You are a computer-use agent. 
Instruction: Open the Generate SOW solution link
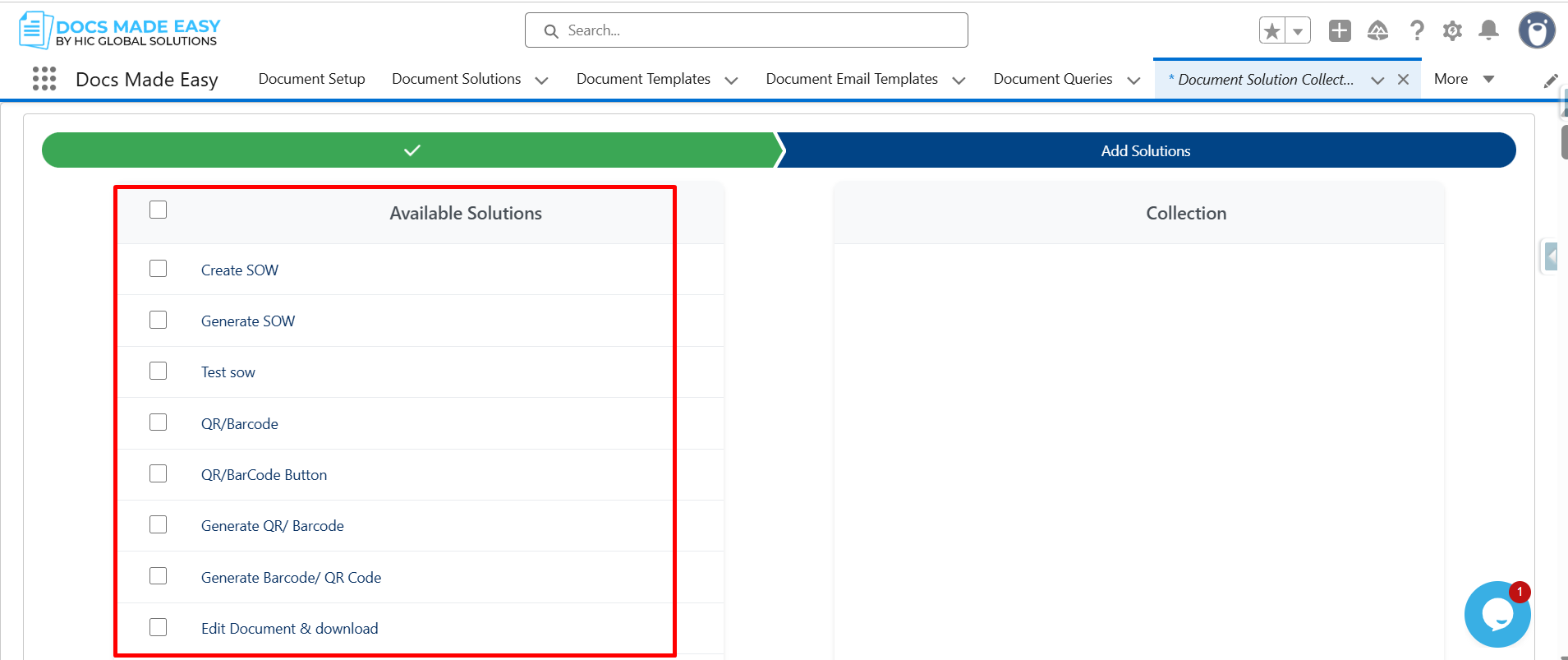pos(248,321)
